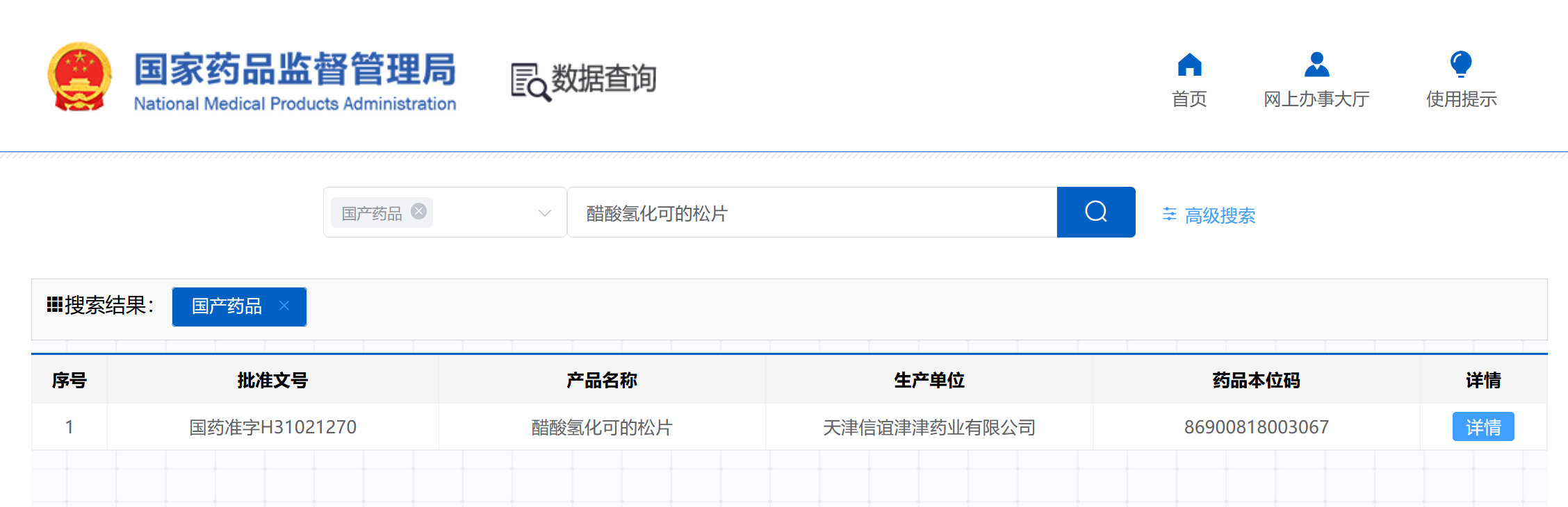Expand the drug category dropdown chevron
Viewport: 1568px width, 507px height.
(545, 213)
